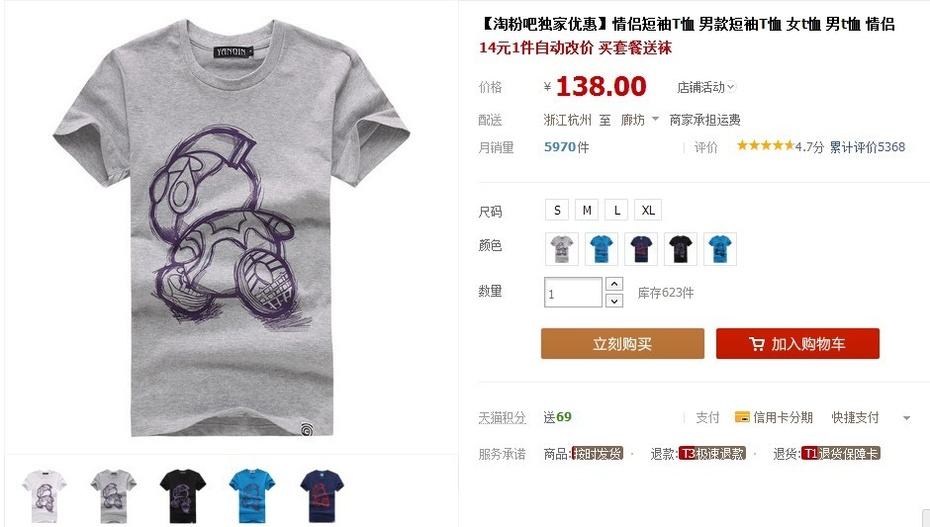Click the 按时发货 service badge
Image resolution: width=930 pixels, height=527 pixels.
[597, 453]
